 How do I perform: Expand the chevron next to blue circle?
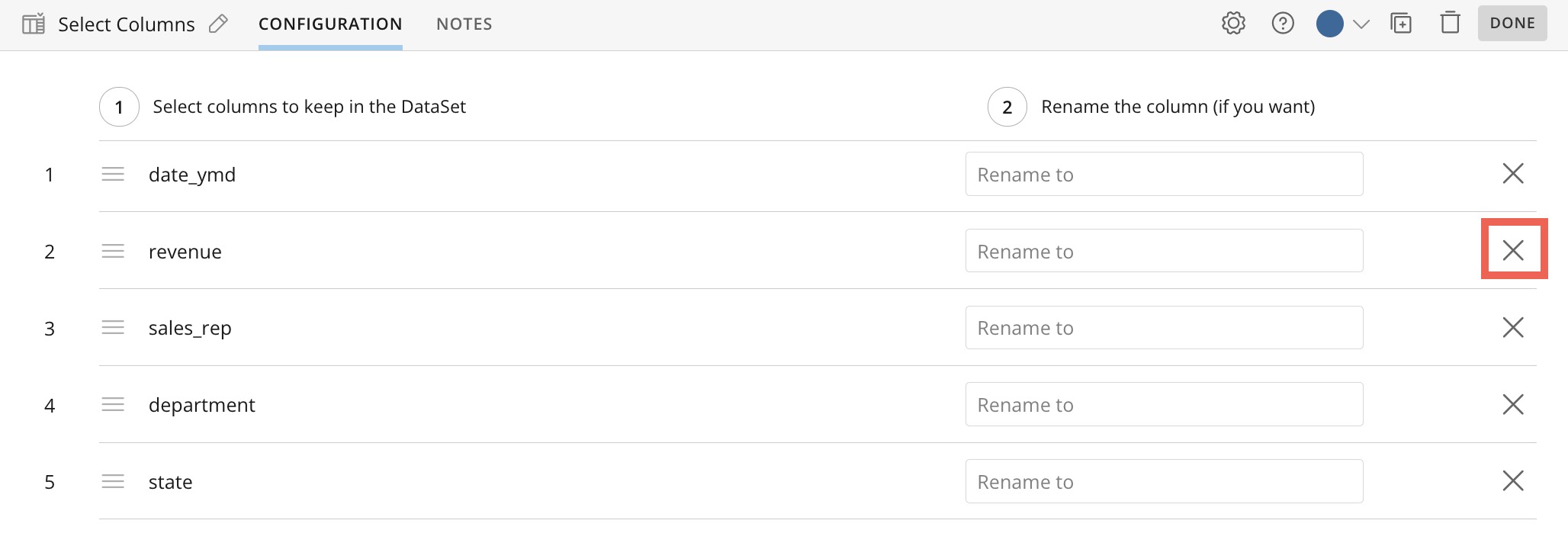coord(1361,24)
